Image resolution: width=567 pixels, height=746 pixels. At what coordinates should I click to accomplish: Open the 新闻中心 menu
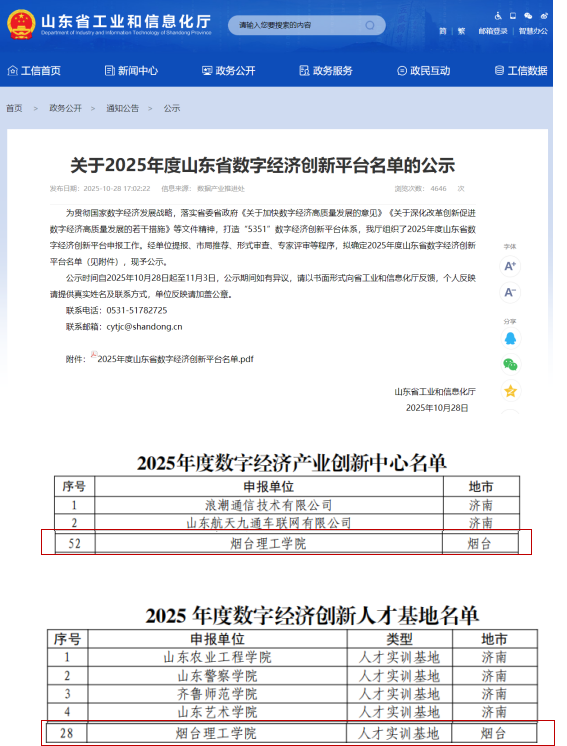point(131,71)
